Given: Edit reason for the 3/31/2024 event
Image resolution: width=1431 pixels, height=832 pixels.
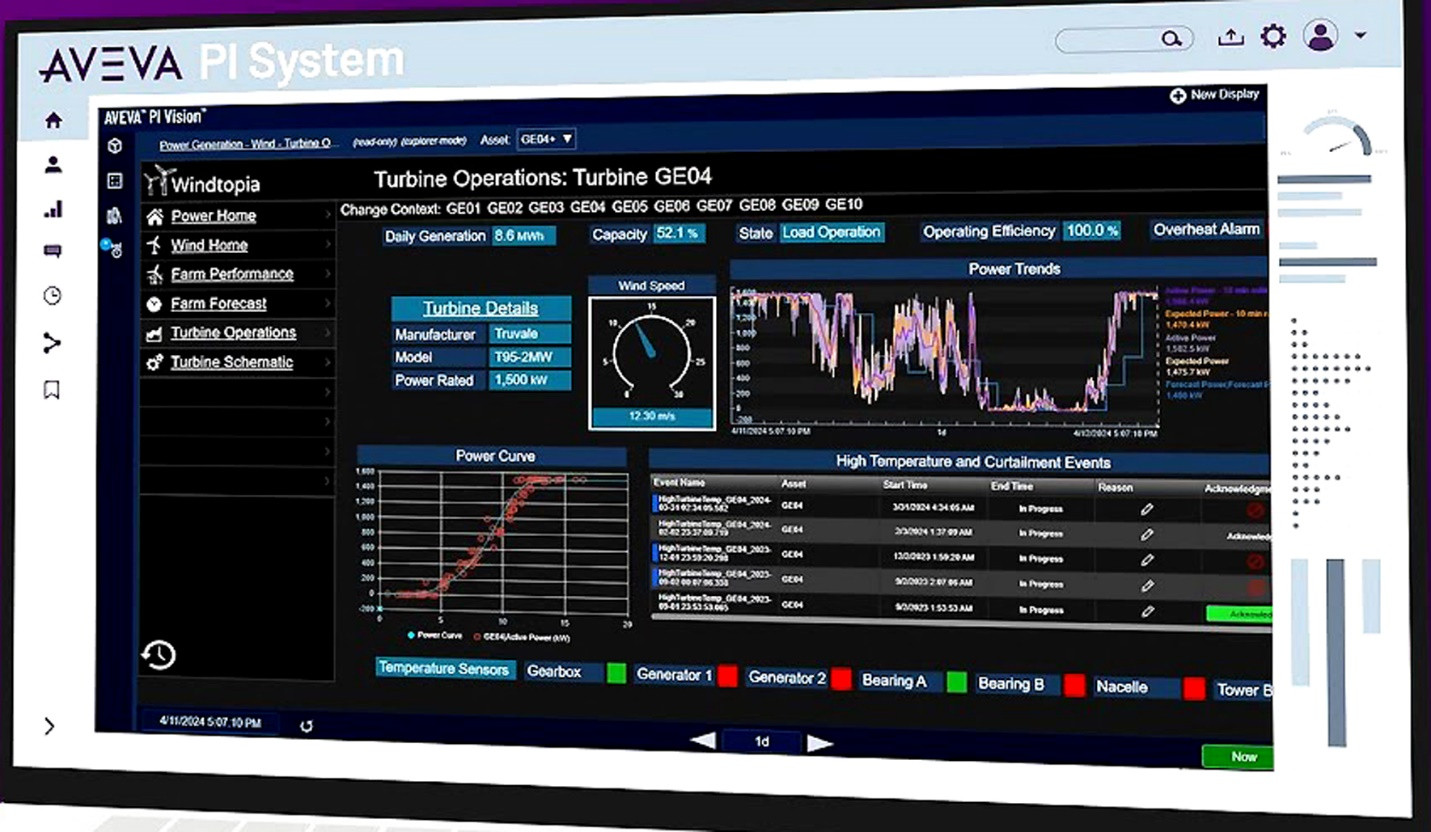Looking at the screenshot, I should click(x=1147, y=509).
